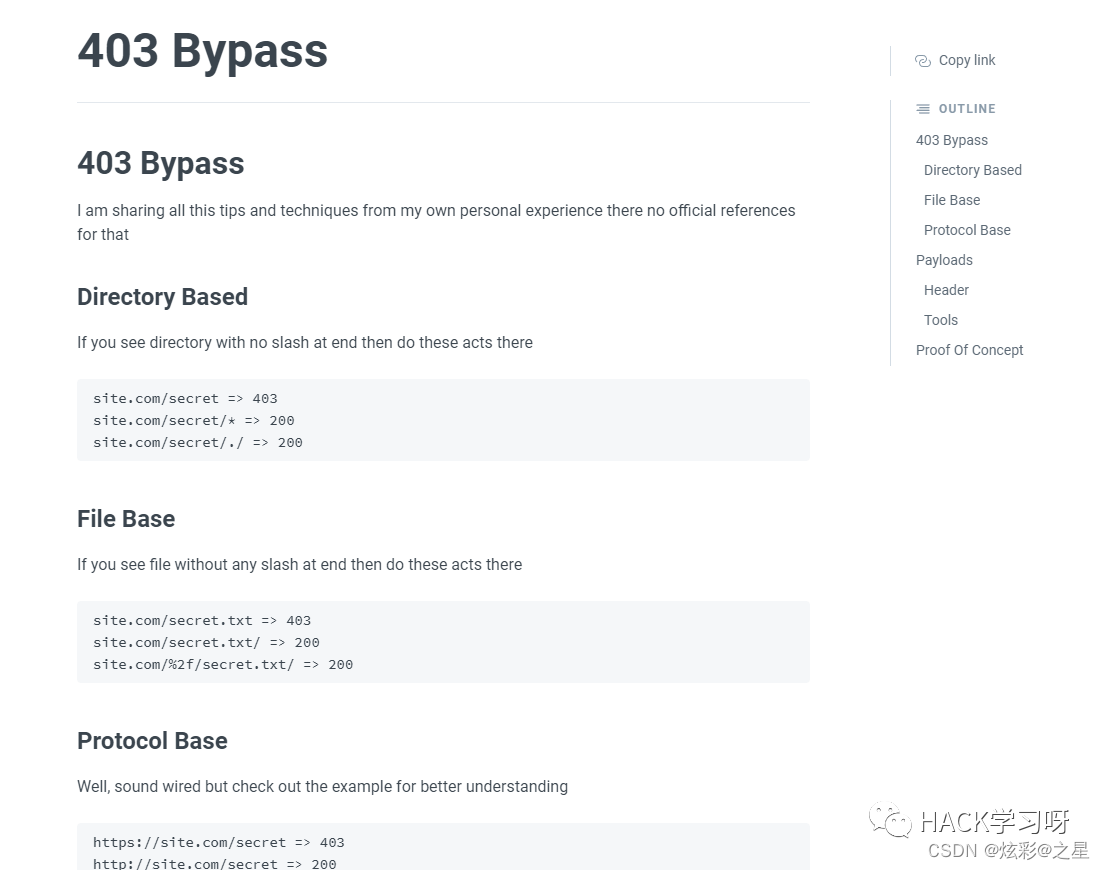Click the File Base heading
1105x870 pixels.
pyautogui.click(x=126, y=518)
